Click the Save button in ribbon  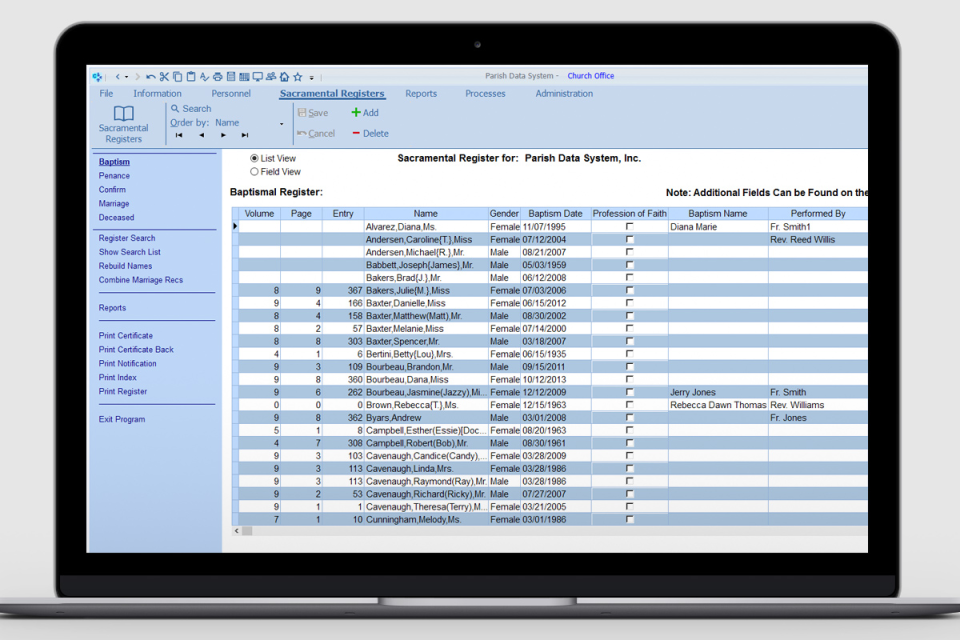(313, 113)
